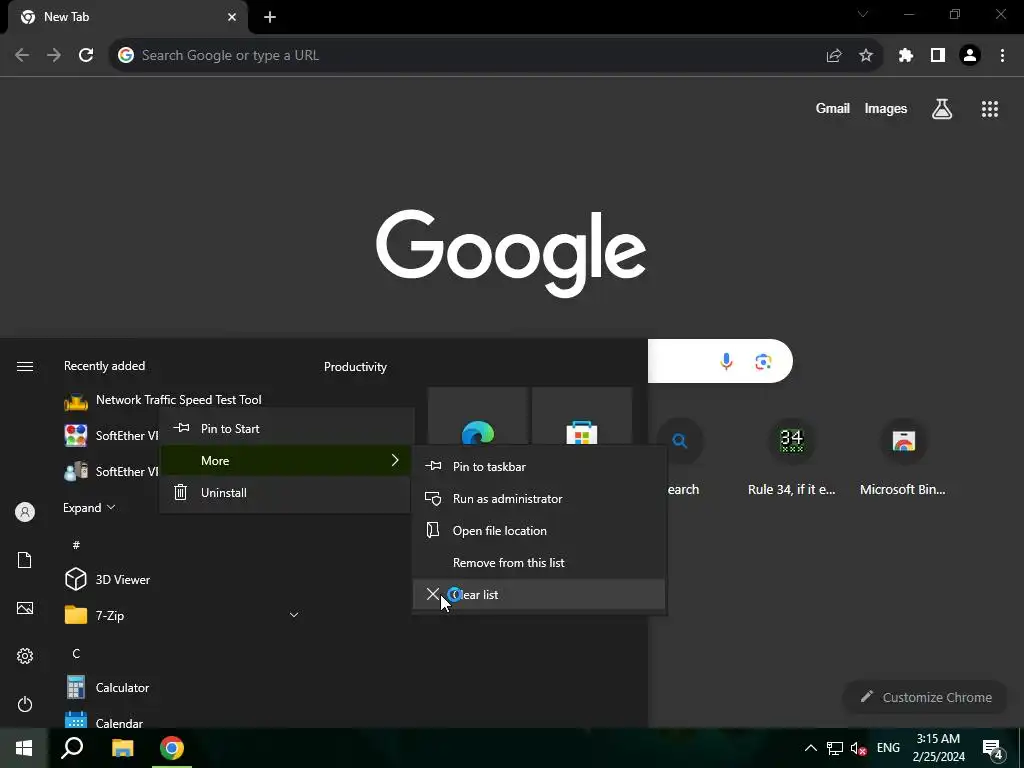1024x768 pixels.
Task: Close the New Tab tab
Action: click(232, 17)
